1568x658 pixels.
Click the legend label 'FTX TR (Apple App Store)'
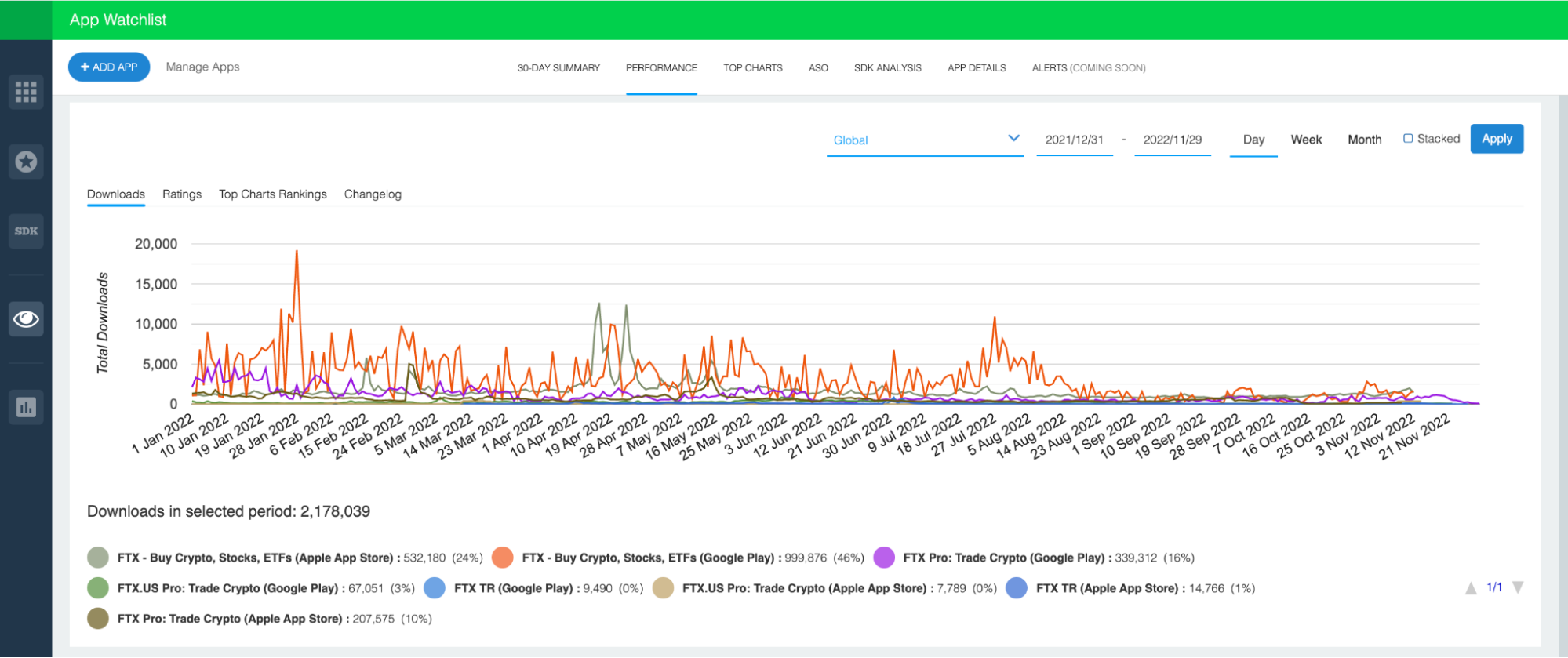pos(1106,588)
